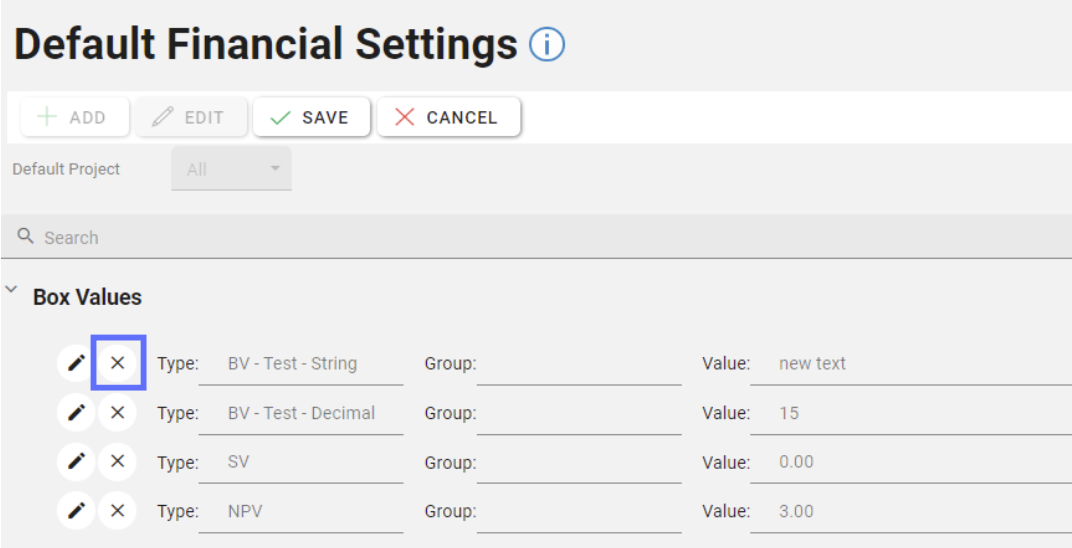Edit the SV box value row
Screen dimensions: 1072x548
coord(75,462)
